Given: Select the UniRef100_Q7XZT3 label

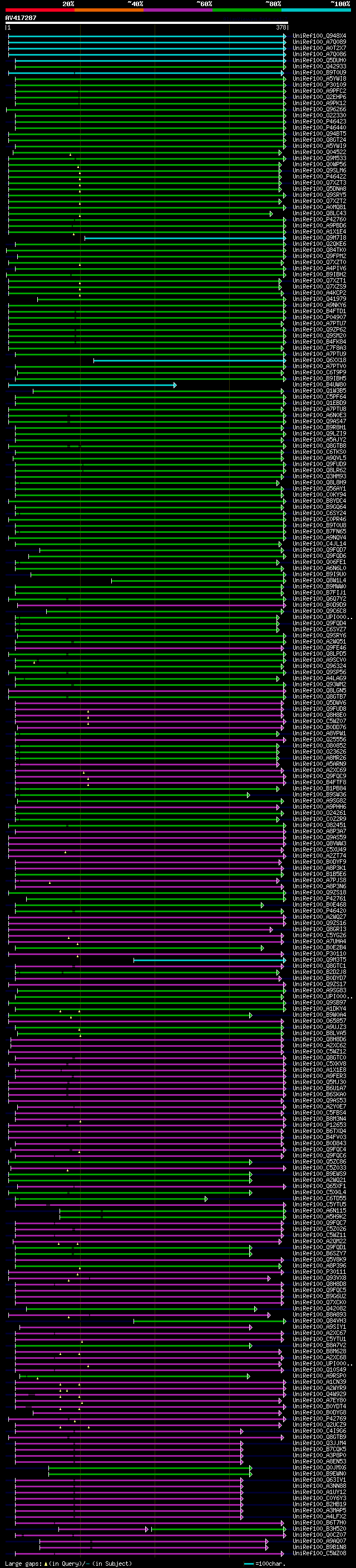Looking at the screenshot, I should tap(319, 182).
